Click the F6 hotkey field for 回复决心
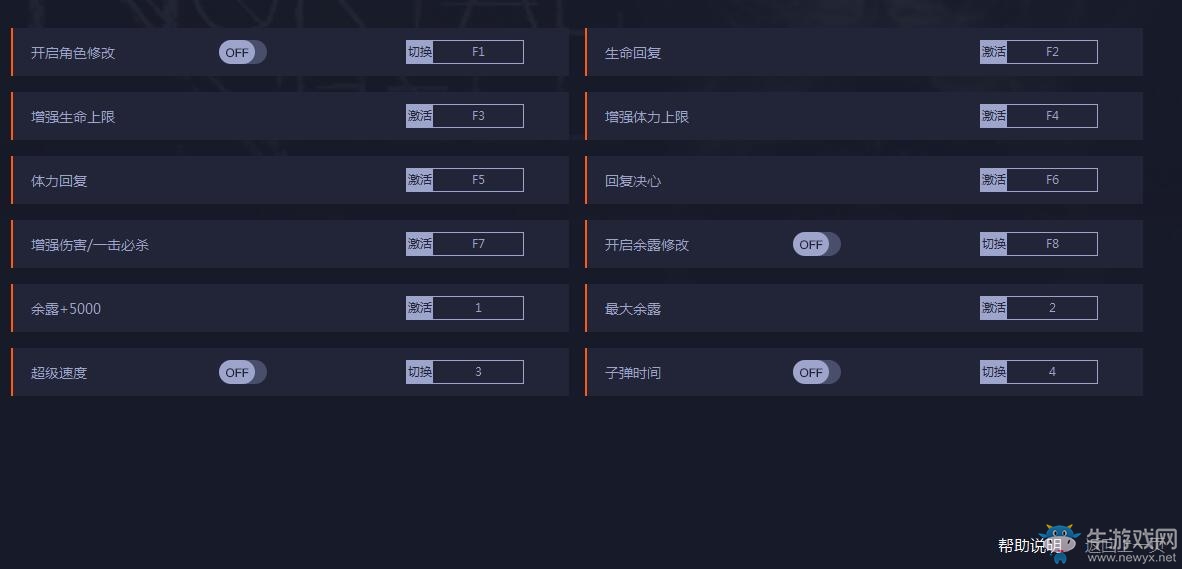The height and width of the screenshot is (569, 1182). (x=1052, y=180)
